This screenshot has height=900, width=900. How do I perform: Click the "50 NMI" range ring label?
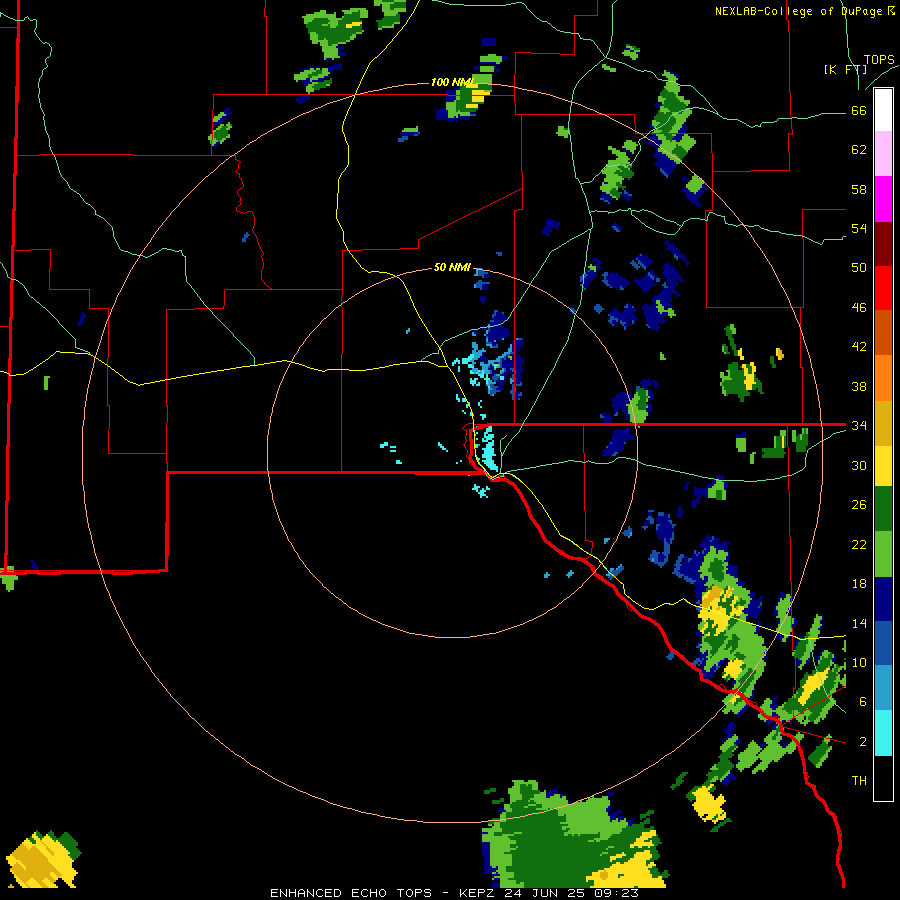coord(452,267)
